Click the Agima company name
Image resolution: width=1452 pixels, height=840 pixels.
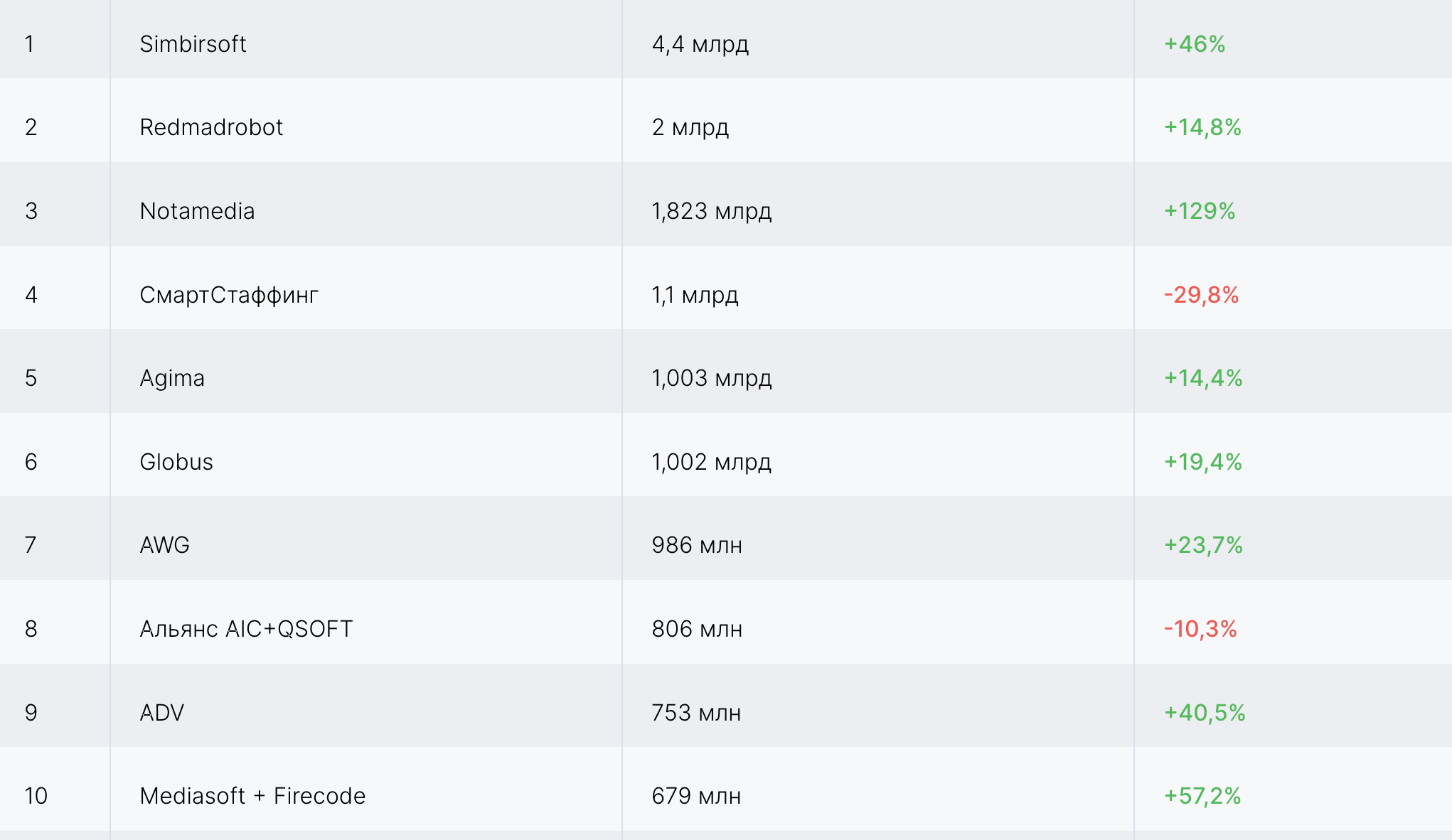click(x=172, y=378)
